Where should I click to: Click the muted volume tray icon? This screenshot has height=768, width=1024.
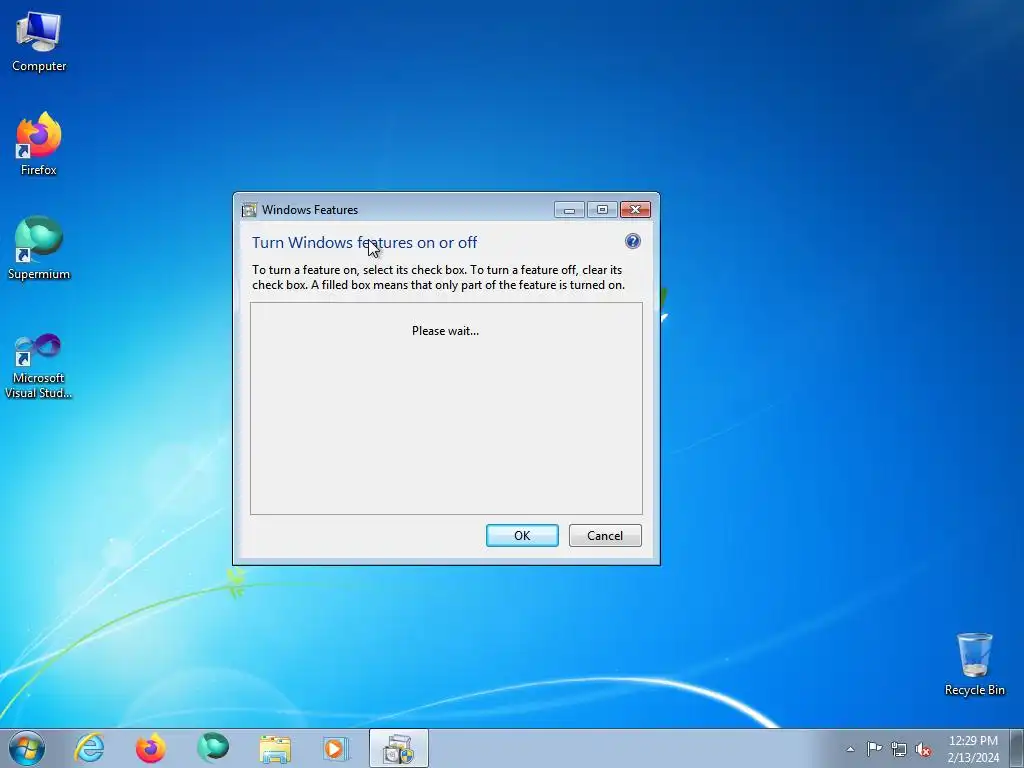[923, 749]
